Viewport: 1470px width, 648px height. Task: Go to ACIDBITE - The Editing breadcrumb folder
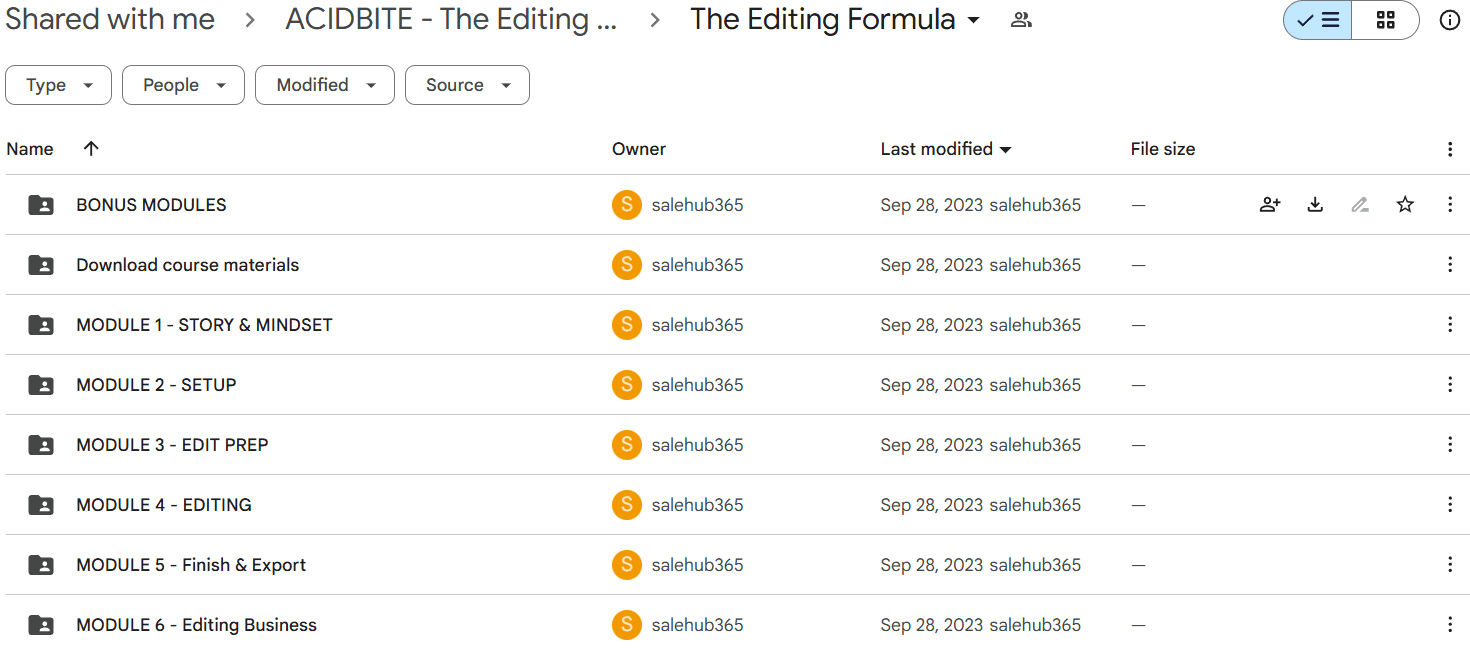pyautogui.click(x=451, y=19)
